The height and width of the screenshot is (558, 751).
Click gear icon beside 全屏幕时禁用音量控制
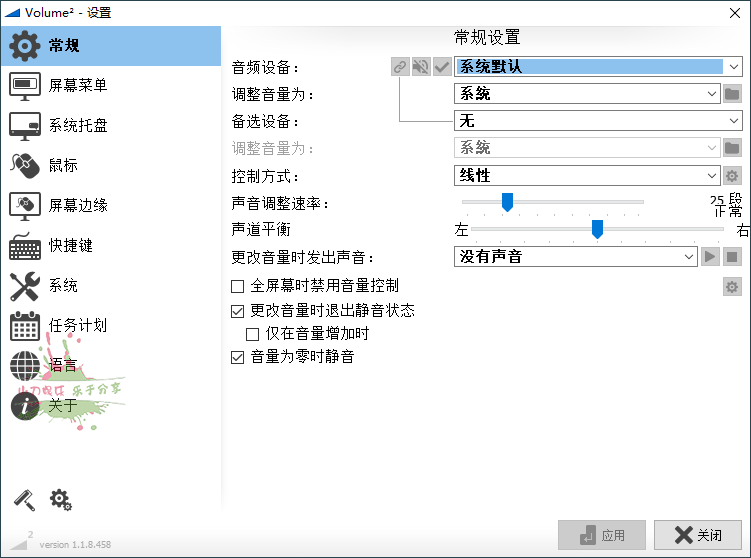732,288
